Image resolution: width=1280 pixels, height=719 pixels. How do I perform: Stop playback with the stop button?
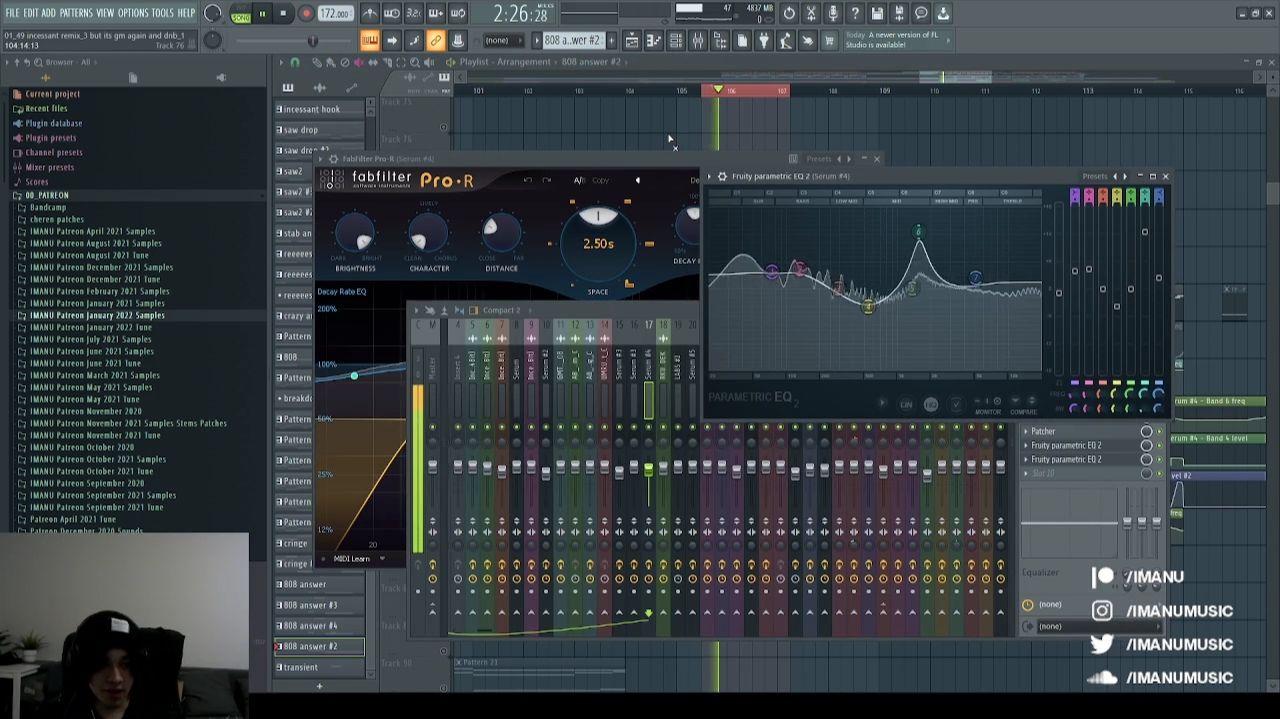(x=283, y=14)
